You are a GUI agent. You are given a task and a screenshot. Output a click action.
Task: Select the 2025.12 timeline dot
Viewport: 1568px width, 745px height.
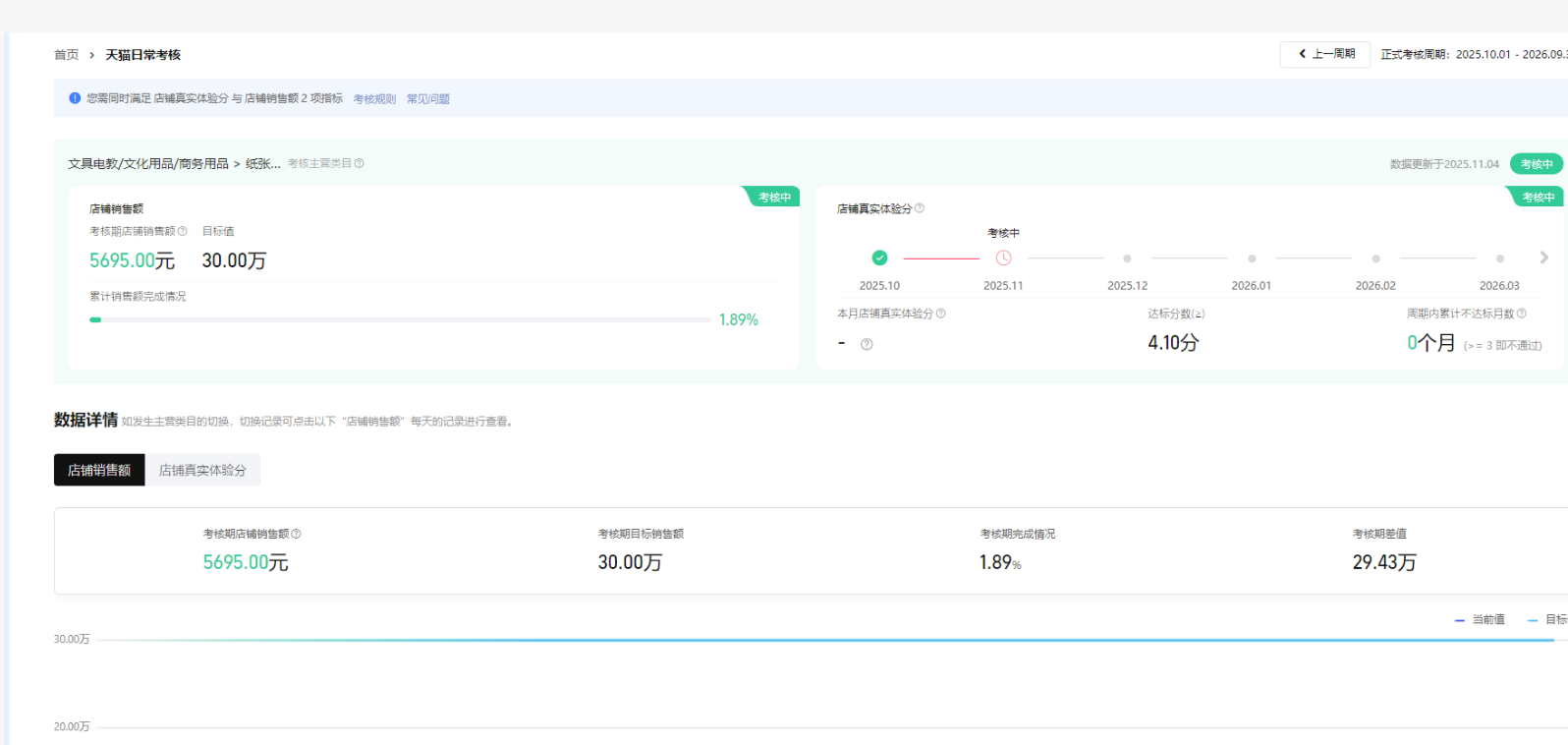pyautogui.click(x=1127, y=258)
